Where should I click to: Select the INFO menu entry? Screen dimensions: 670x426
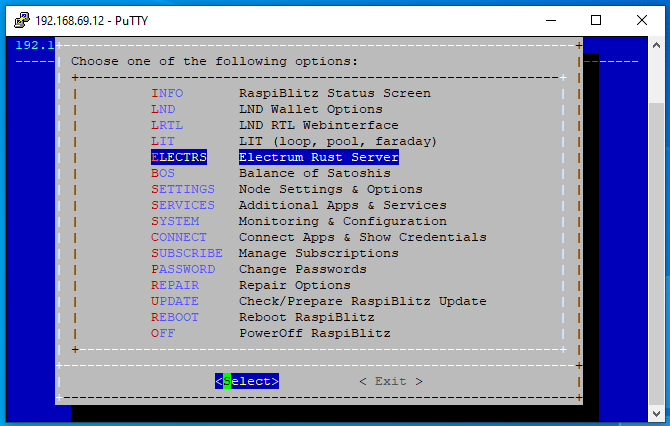(167, 93)
